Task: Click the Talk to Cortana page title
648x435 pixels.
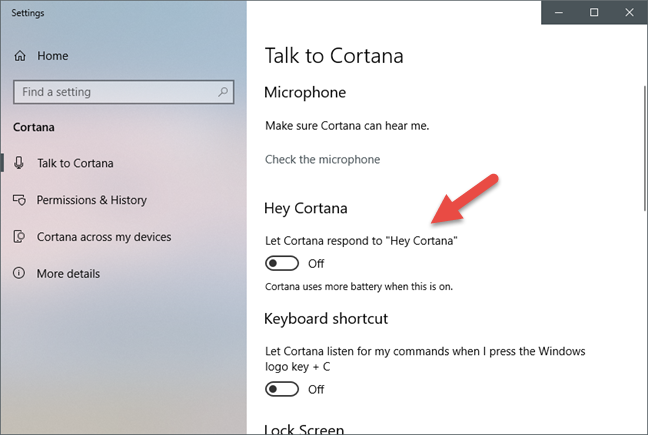Action: click(334, 56)
